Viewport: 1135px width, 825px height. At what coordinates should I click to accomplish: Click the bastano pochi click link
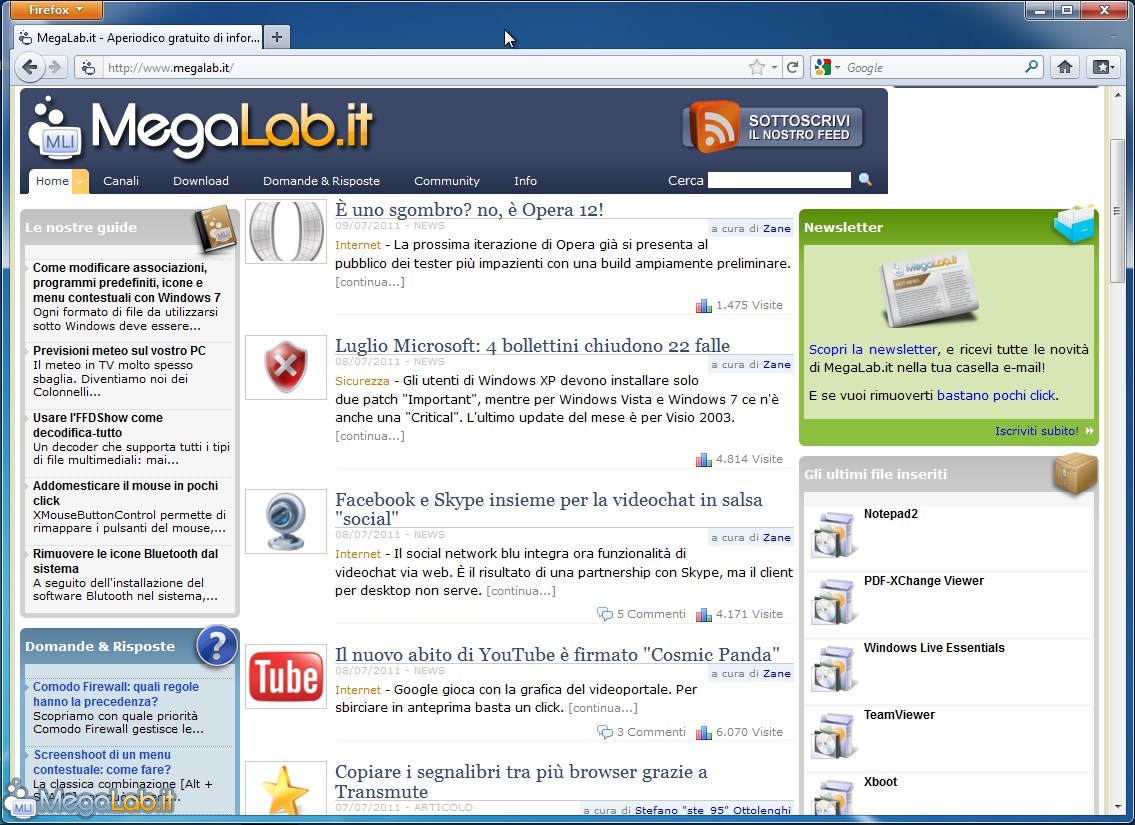996,395
